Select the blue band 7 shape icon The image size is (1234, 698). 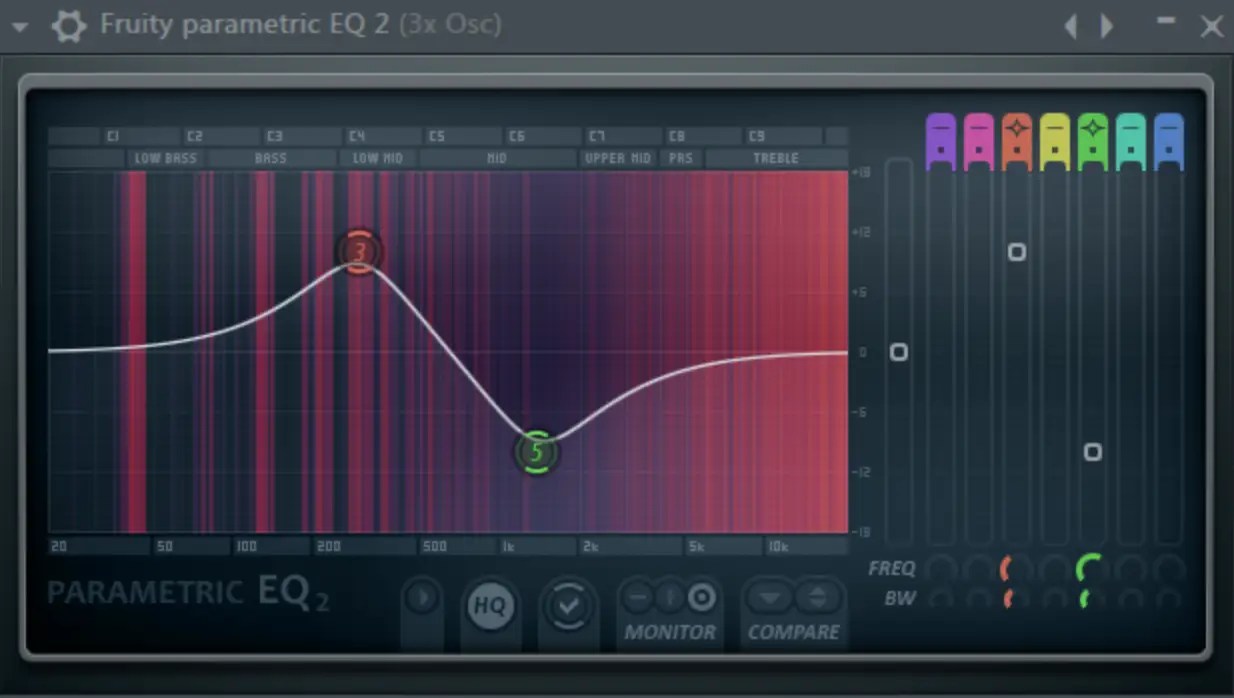coord(1168,140)
